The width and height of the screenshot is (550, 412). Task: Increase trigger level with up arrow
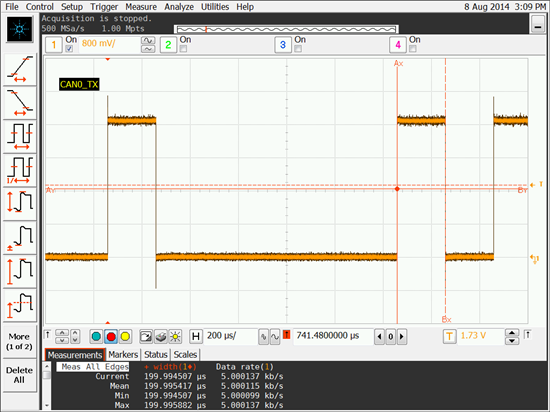pyautogui.click(x=512, y=332)
